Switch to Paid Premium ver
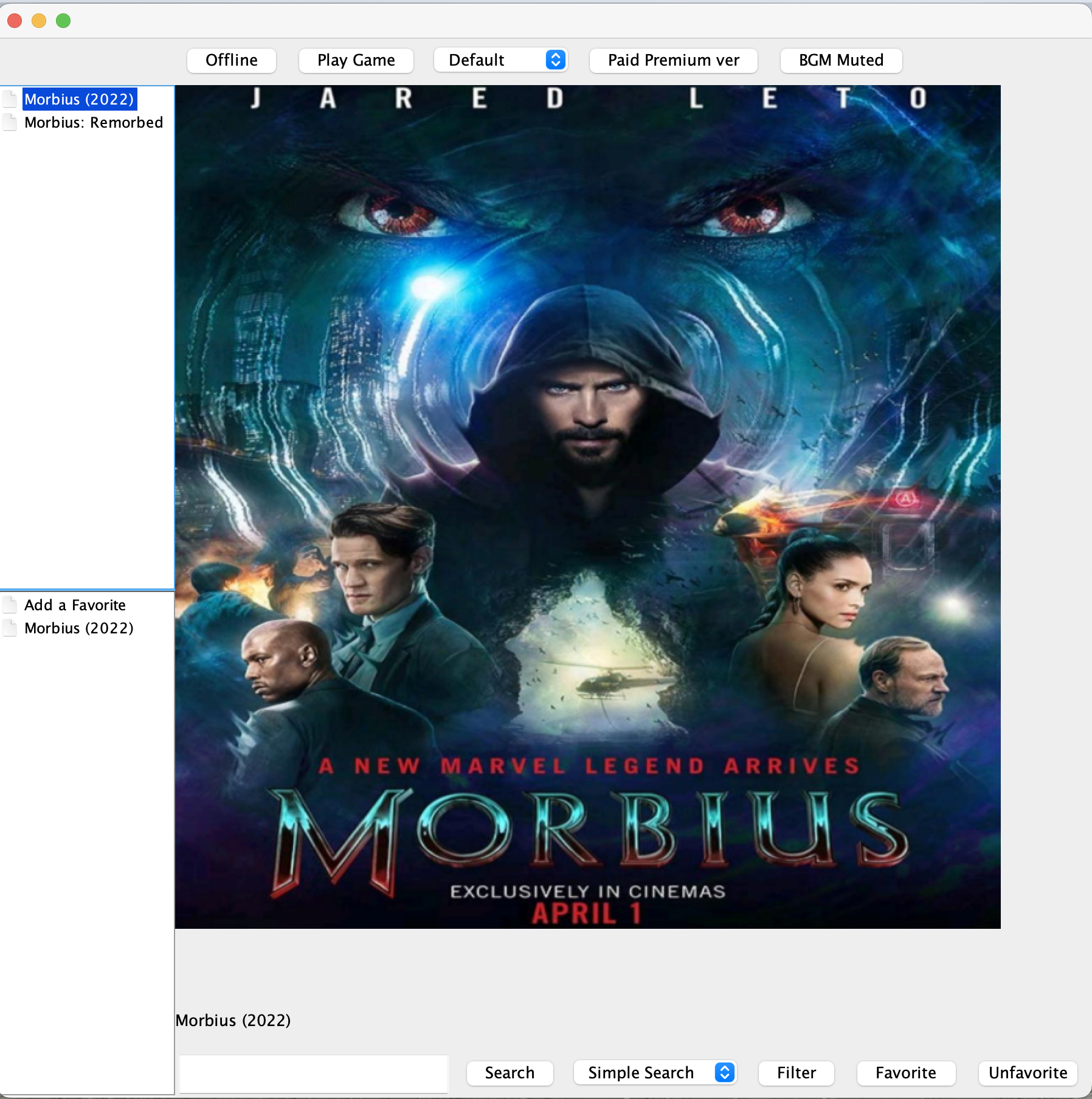Image resolution: width=1092 pixels, height=1099 pixels. pyautogui.click(x=673, y=60)
